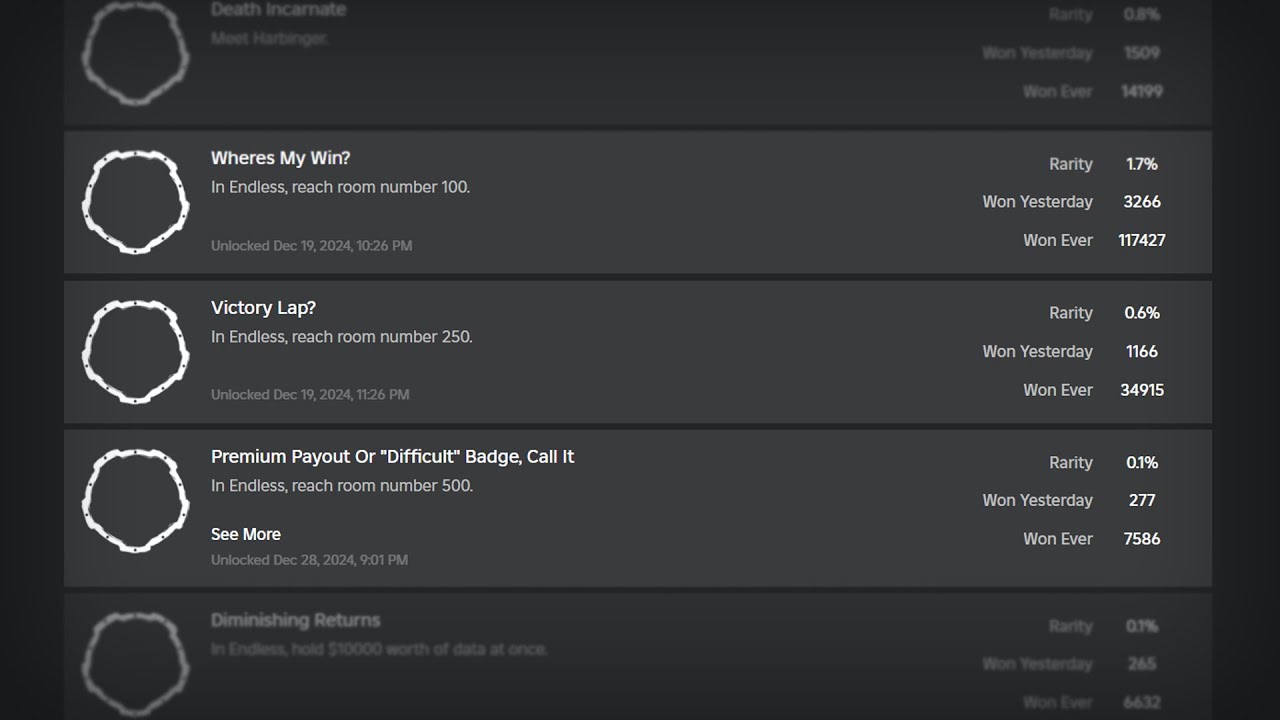
Task: Open the Wheres My Win? badge title
Action: (x=280, y=158)
